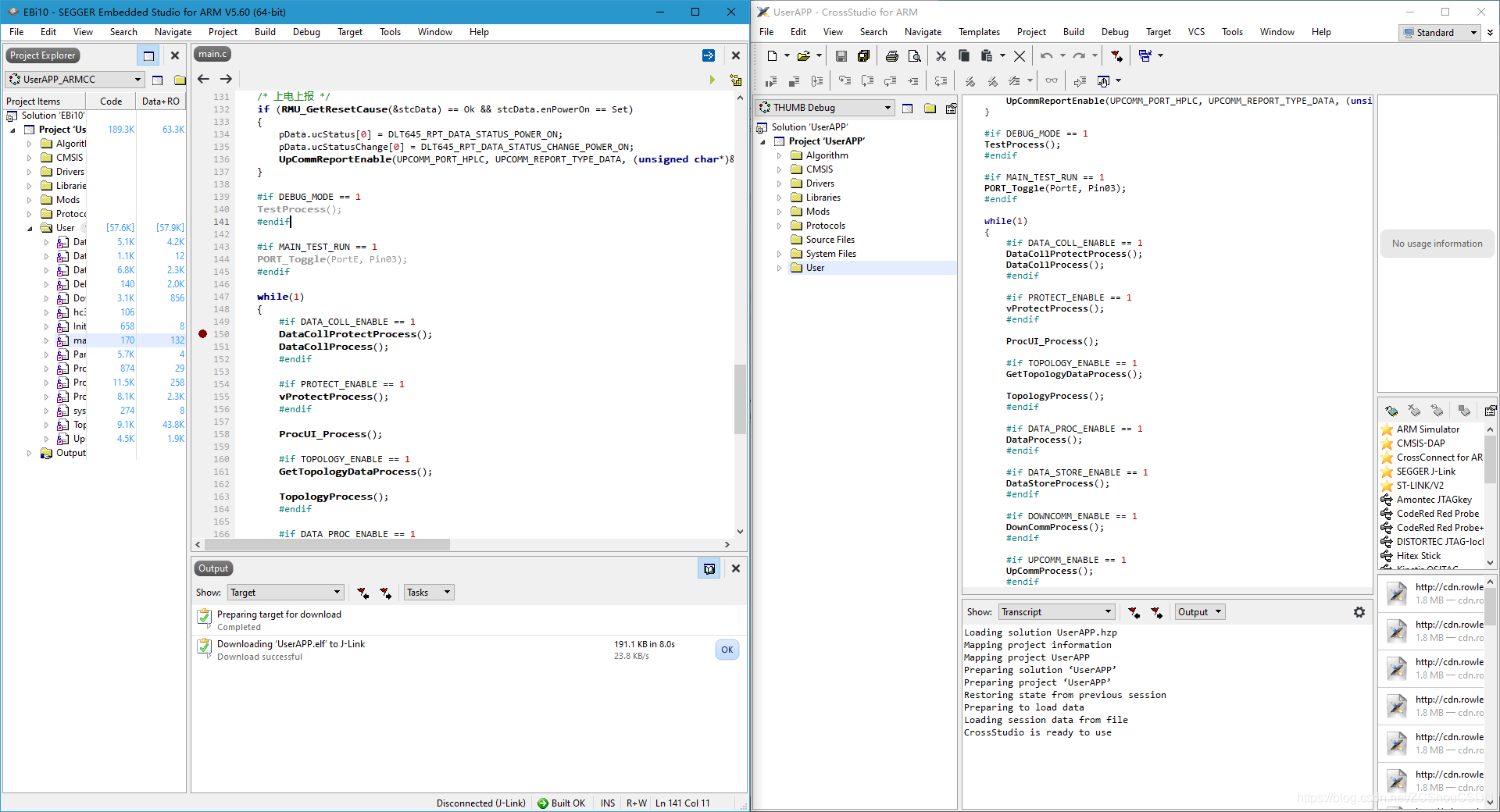
Task: Toggle the breakpoint on line 150
Action: (x=203, y=334)
